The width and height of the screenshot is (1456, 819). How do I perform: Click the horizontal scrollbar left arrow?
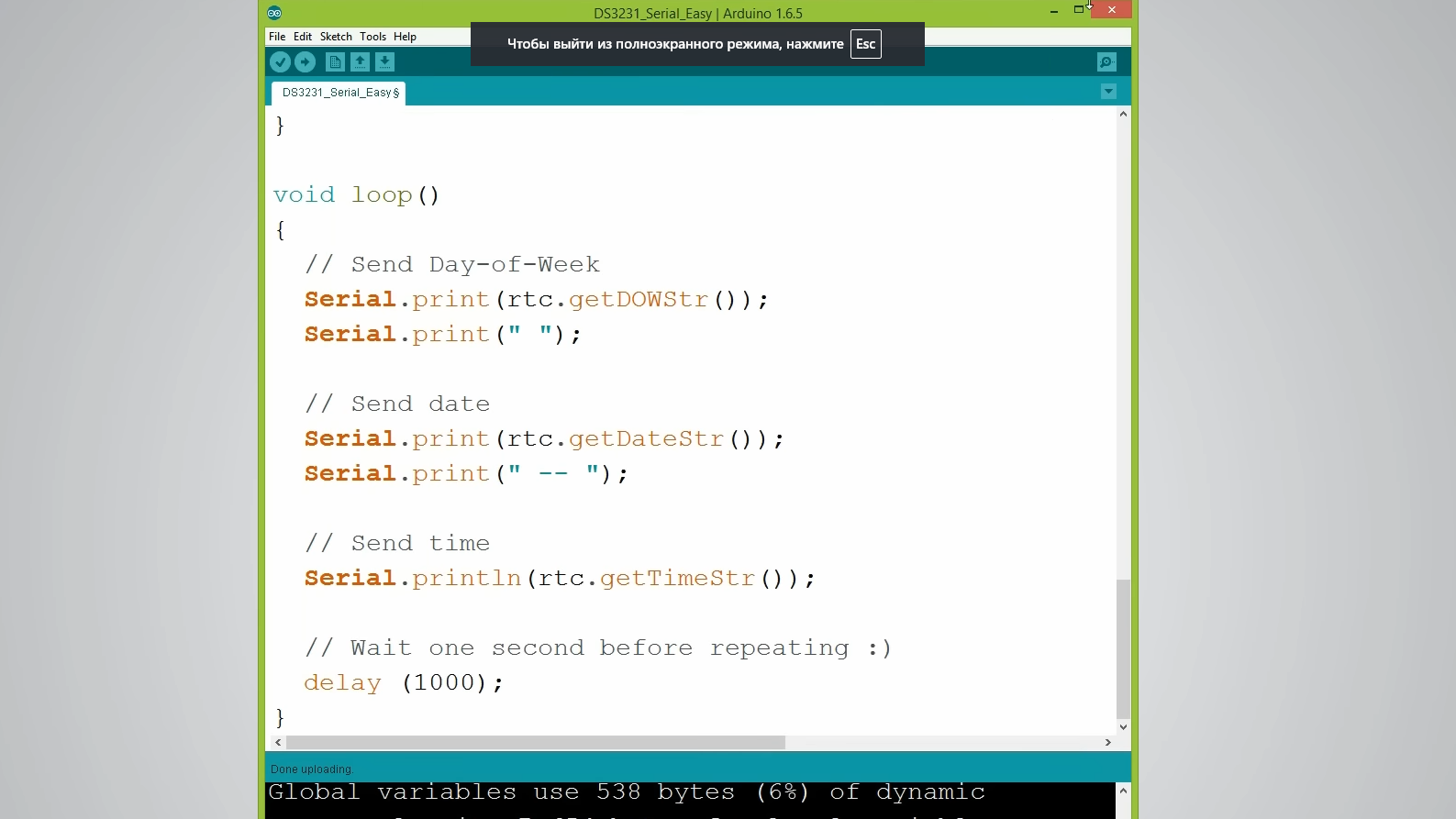point(278,743)
